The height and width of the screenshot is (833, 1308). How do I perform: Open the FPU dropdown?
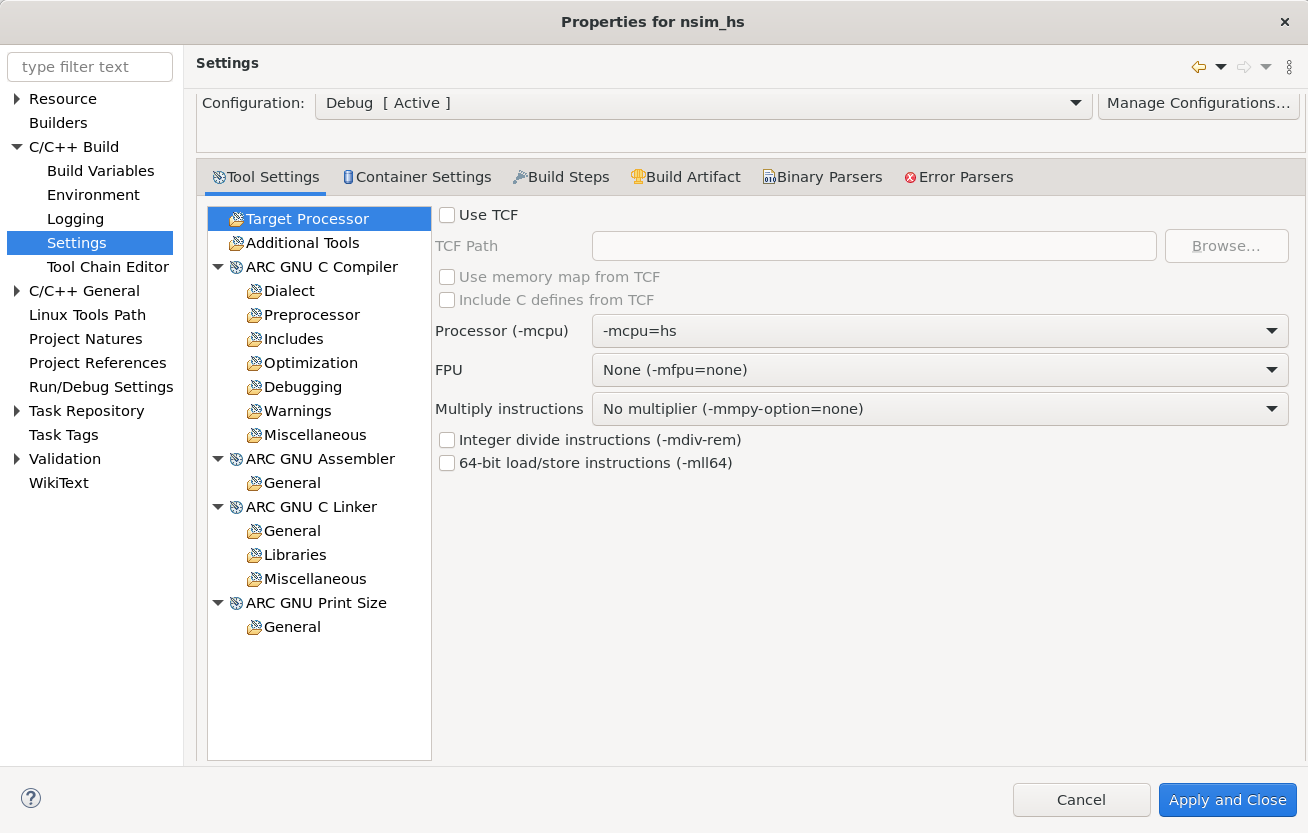(939, 370)
